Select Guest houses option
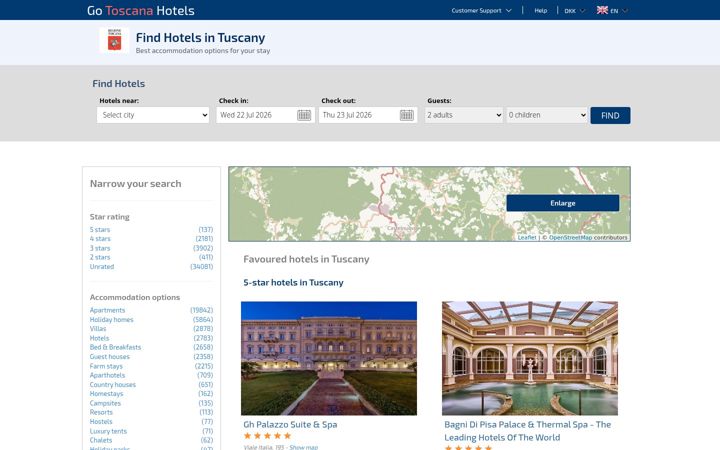 [x=110, y=357]
